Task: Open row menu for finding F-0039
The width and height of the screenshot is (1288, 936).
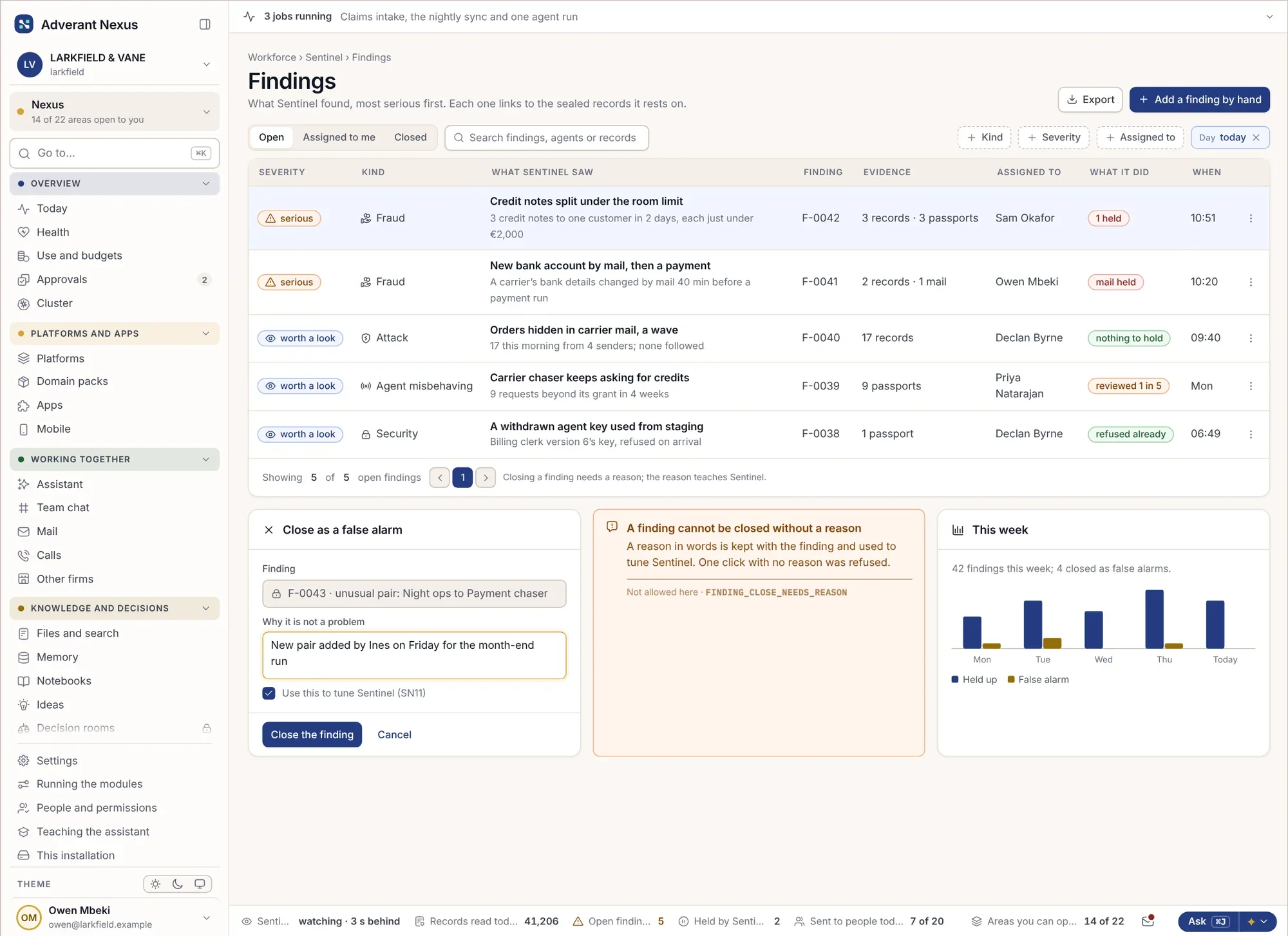Action: [x=1251, y=386]
